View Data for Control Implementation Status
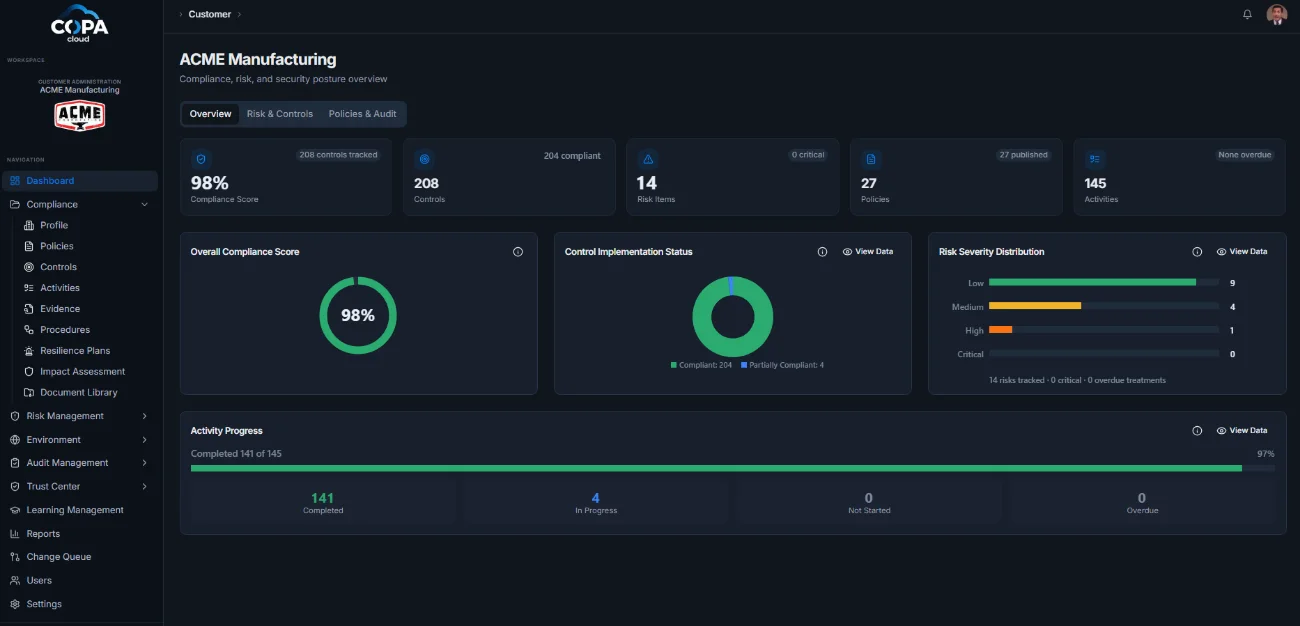Viewport: 1300px width, 626px height. [868, 252]
